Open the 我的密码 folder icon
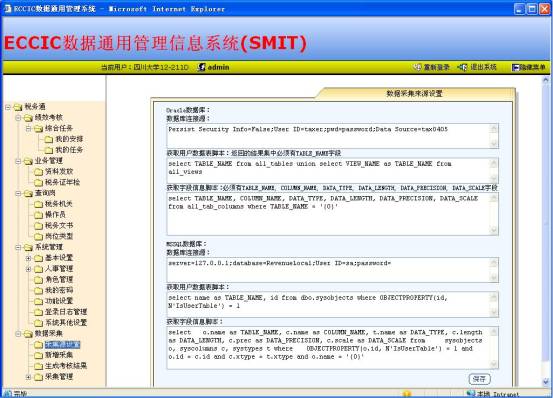The width and height of the screenshot is (553, 398). (38, 290)
